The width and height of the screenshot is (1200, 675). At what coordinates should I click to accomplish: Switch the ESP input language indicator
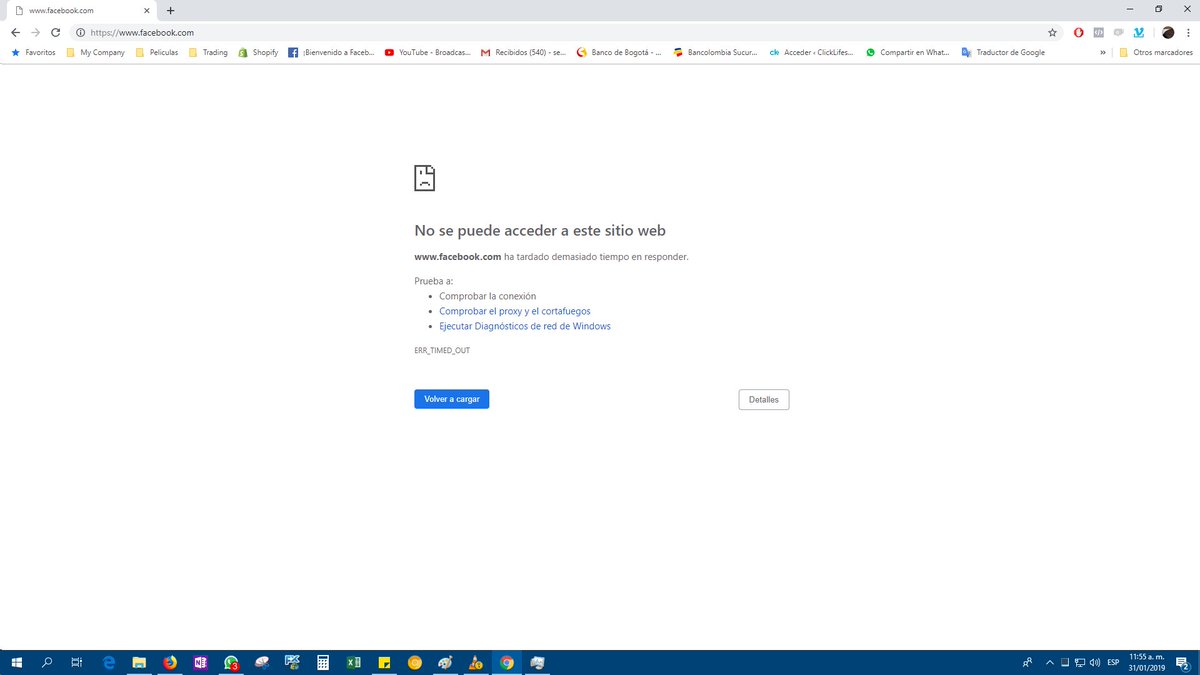coord(1113,662)
